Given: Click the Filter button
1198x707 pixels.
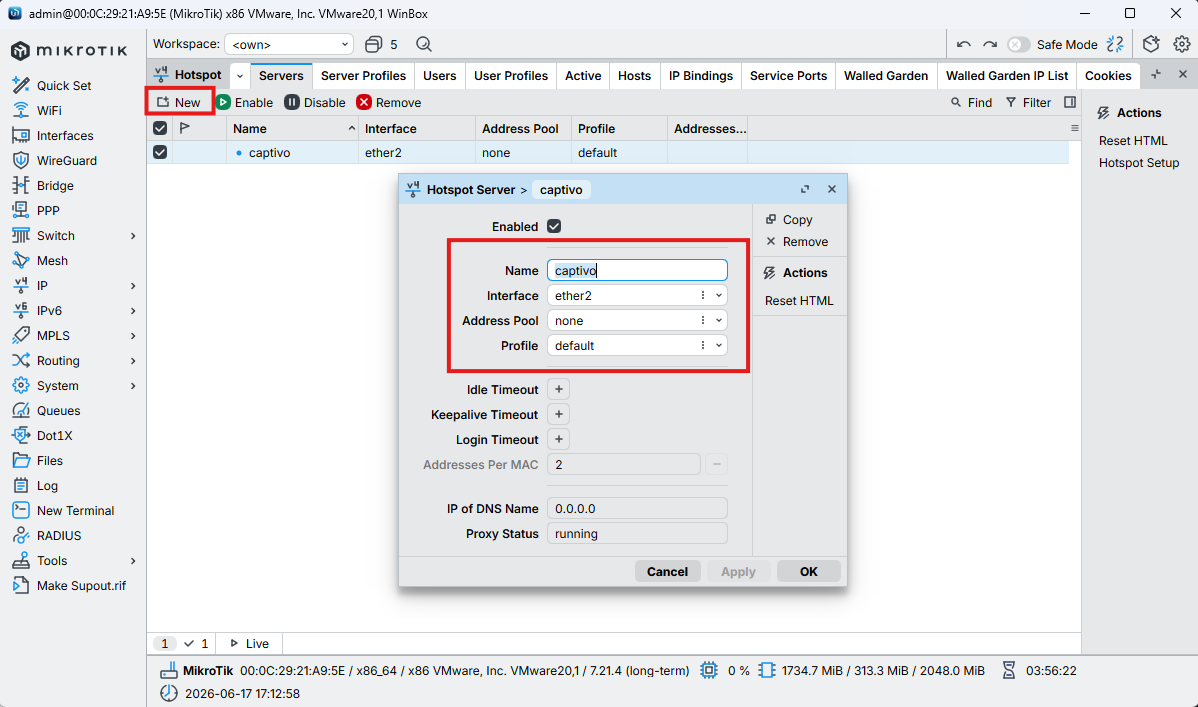Looking at the screenshot, I should (x=1028, y=102).
